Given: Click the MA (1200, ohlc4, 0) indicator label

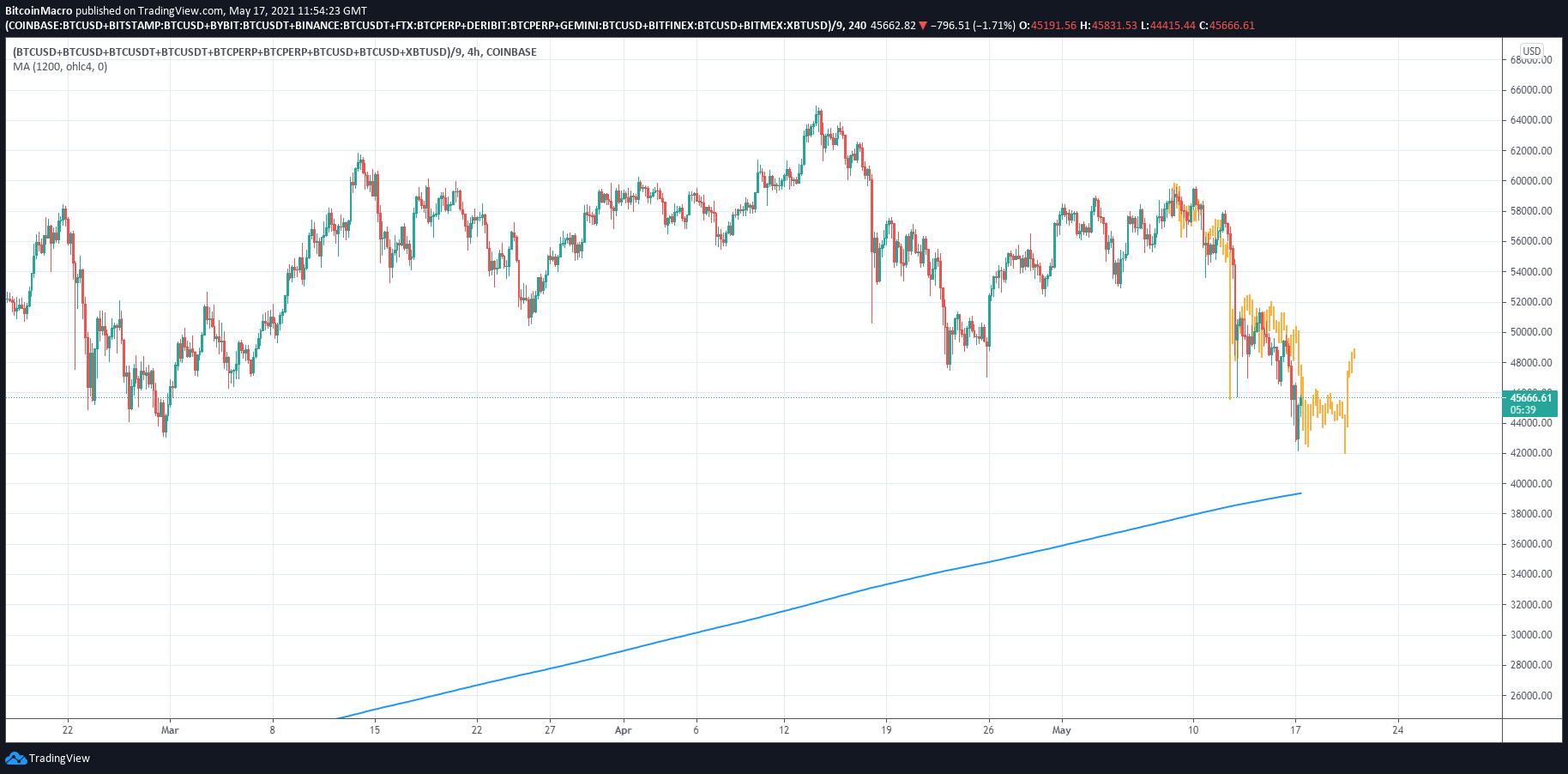Looking at the screenshot, I should click(x=60, y=67).
